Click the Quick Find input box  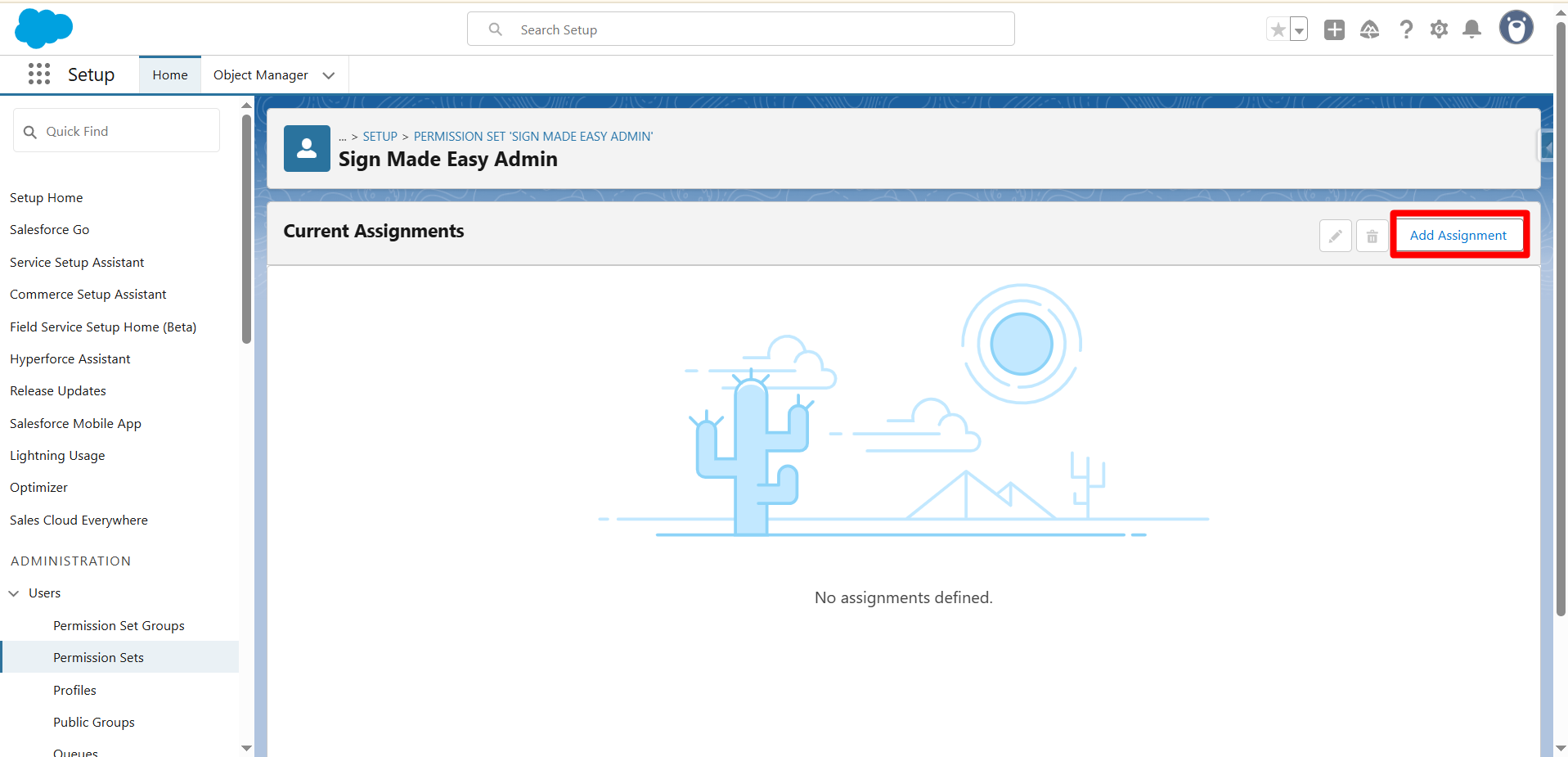(116, 131)
